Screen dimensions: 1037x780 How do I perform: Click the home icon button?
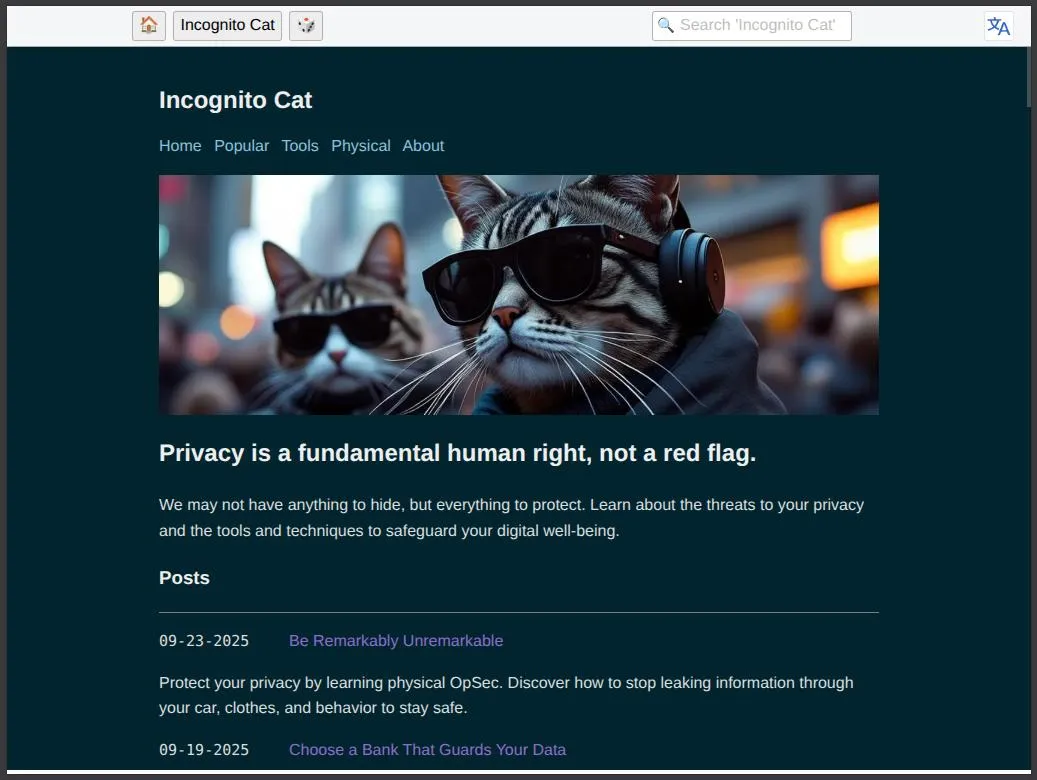[x=149, y=26]
